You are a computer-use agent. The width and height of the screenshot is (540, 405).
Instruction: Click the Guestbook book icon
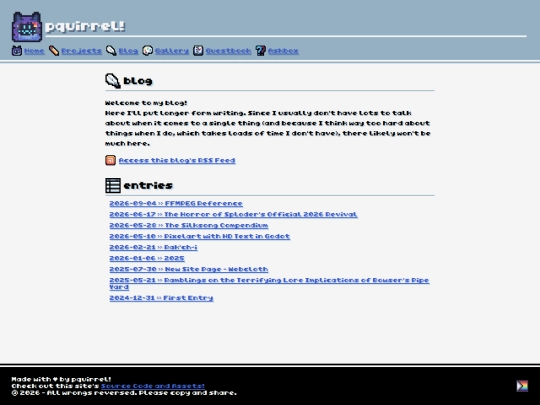pos(198,51)
